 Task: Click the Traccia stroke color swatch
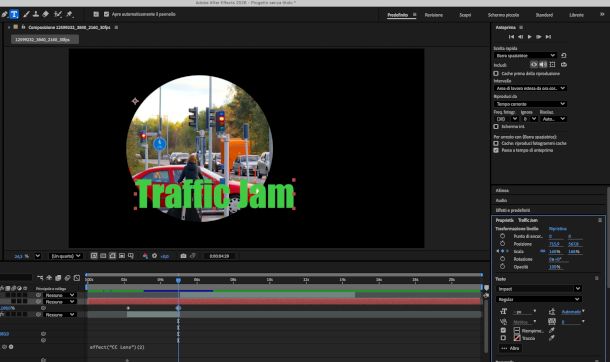coord(517,338)
